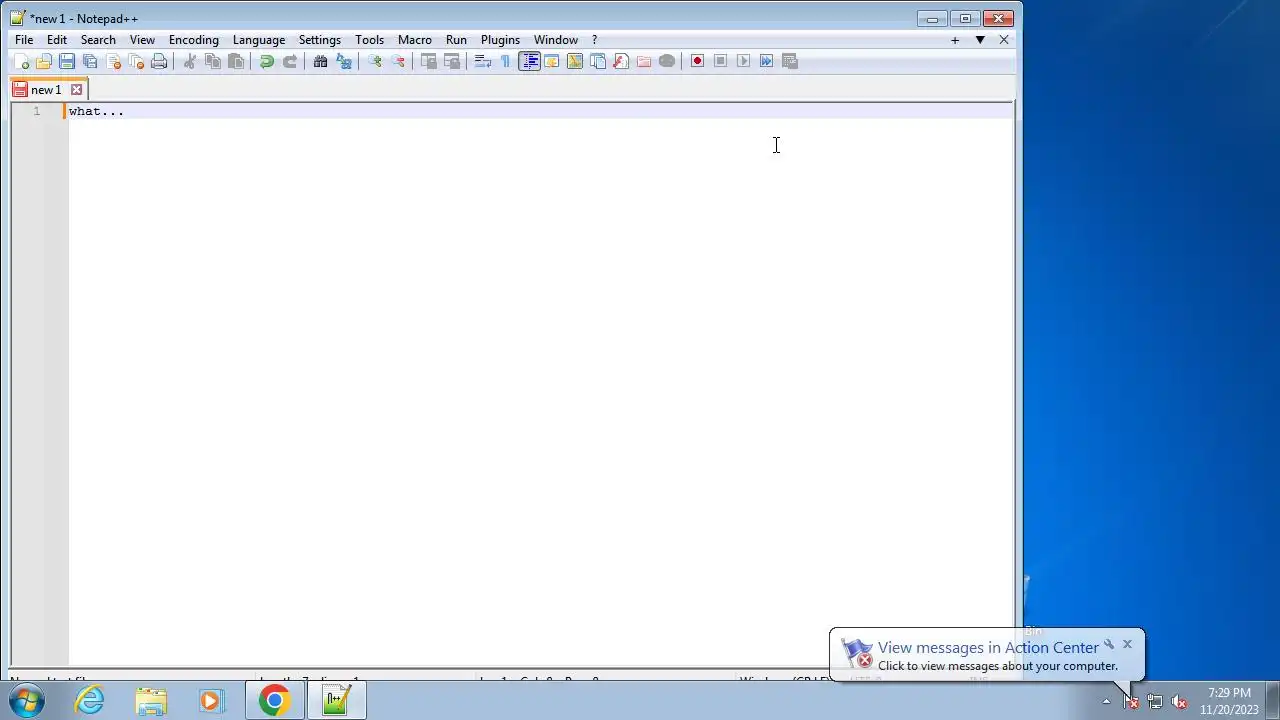Create a new file with toolbar icon
This screenshot has height=720, width=1280.
click(x=21, y=61)
